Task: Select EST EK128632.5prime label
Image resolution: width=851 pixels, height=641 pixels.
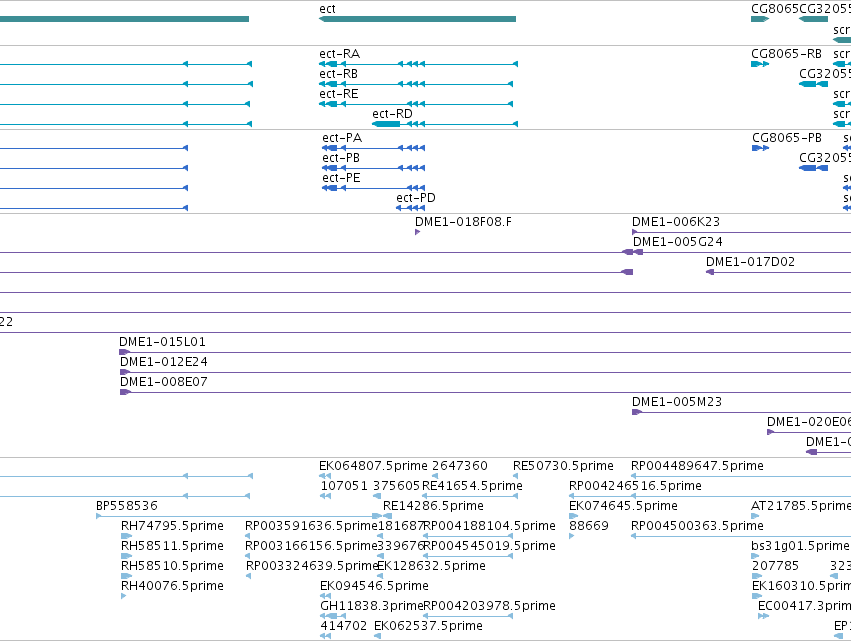Action: 431,566
